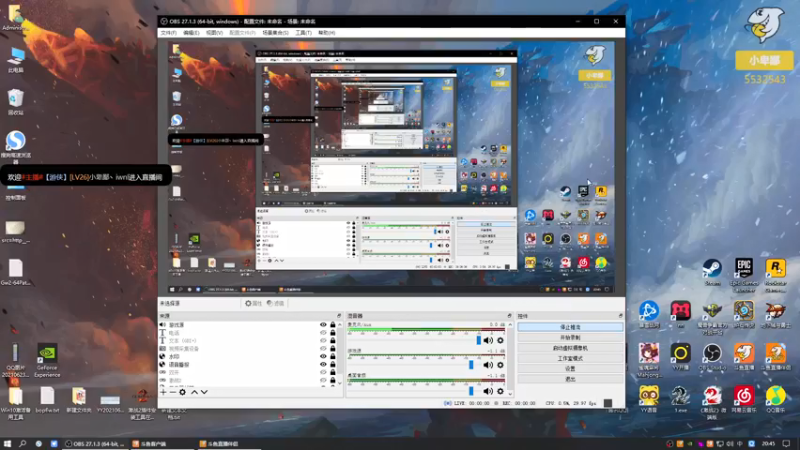
Task: Open OBS Studio desktop shortcut
Action: [712, 357]
